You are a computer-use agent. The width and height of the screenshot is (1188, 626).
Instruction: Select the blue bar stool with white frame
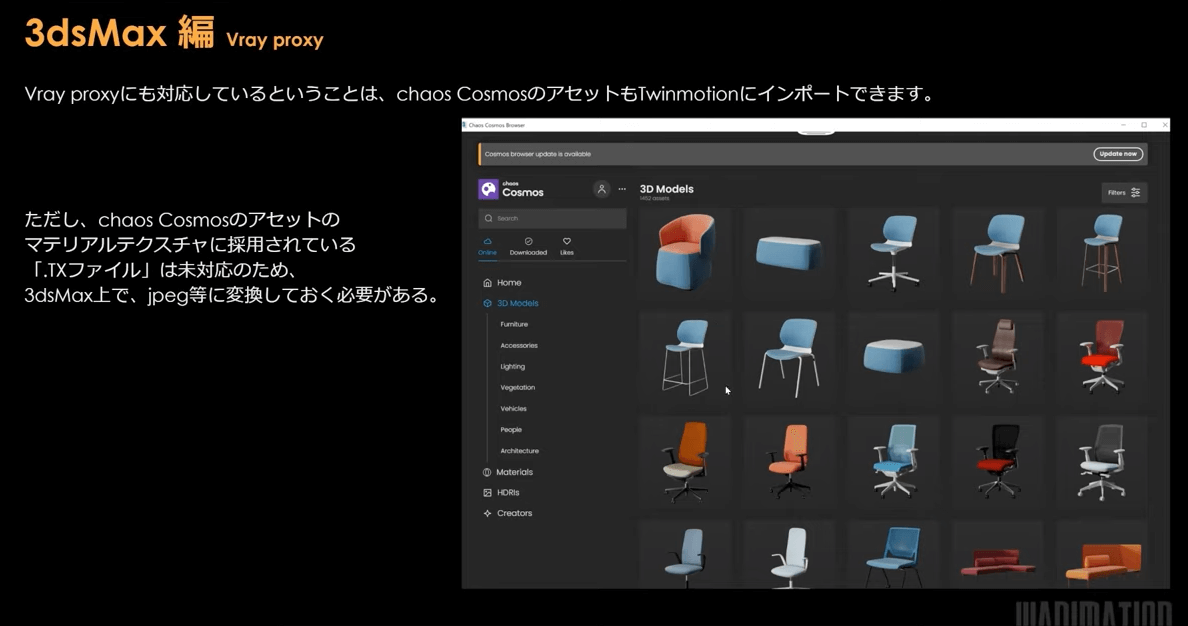click(x=685, y=356)
